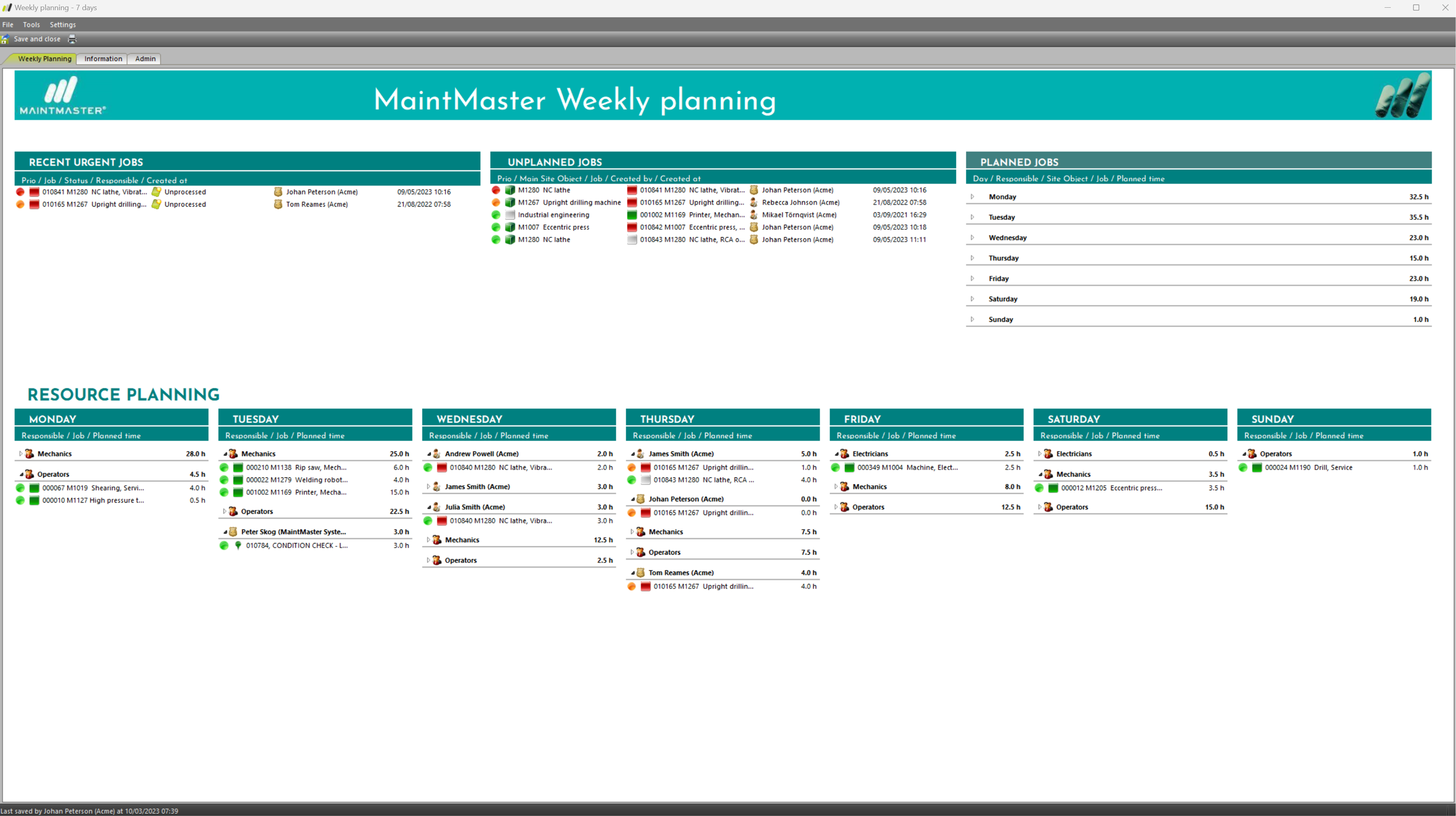
Task: Click the Last saved by status bar text
Action: tap(89, 811)
